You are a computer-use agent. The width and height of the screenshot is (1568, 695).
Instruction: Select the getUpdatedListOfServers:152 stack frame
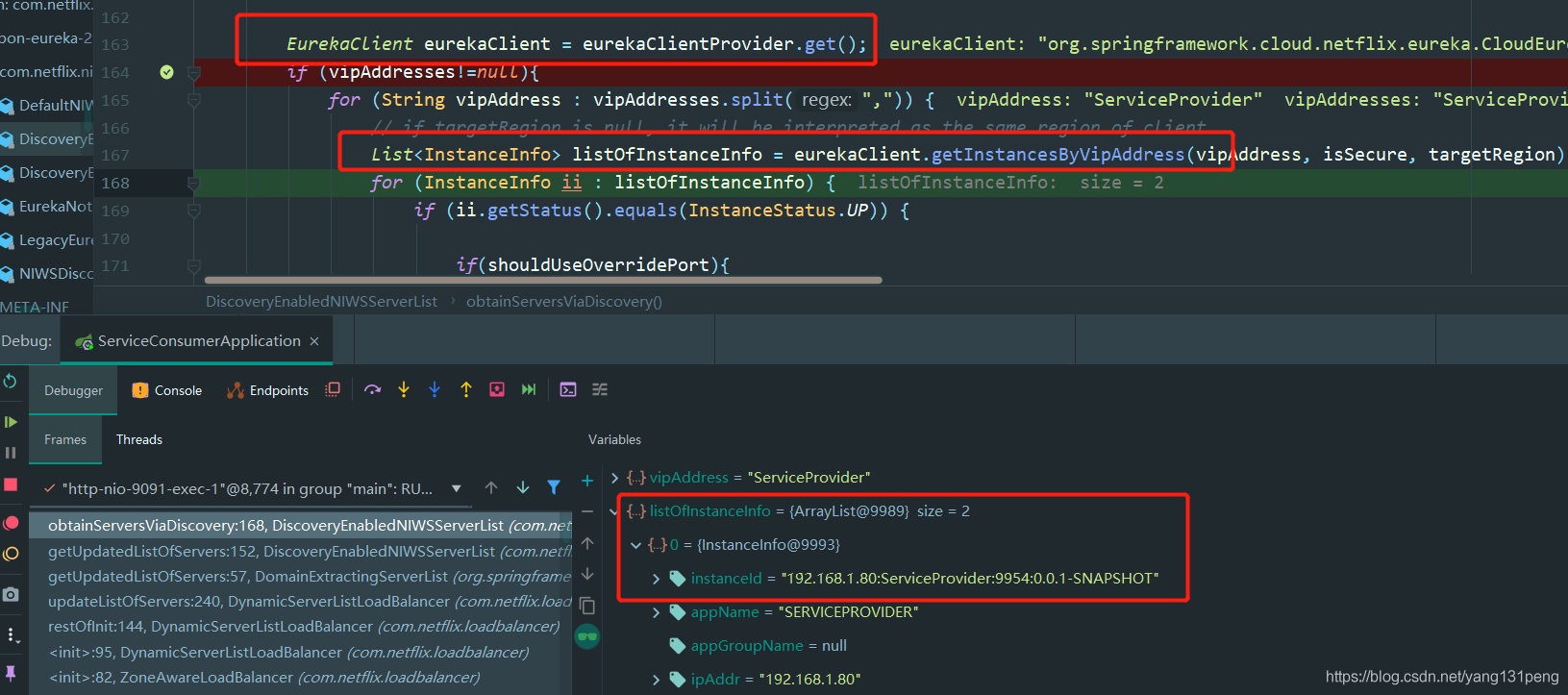pos(308,551)
